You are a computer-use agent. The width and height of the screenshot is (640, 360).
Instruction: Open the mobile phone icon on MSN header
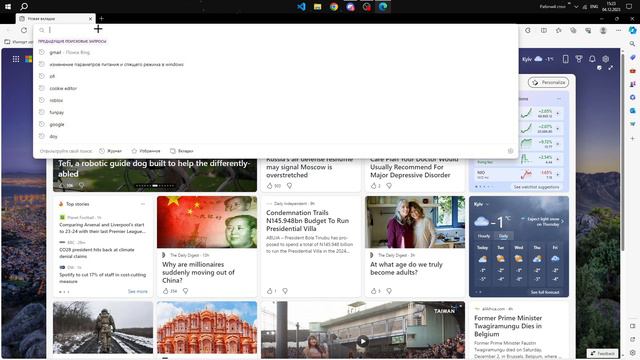click(565, 59)
